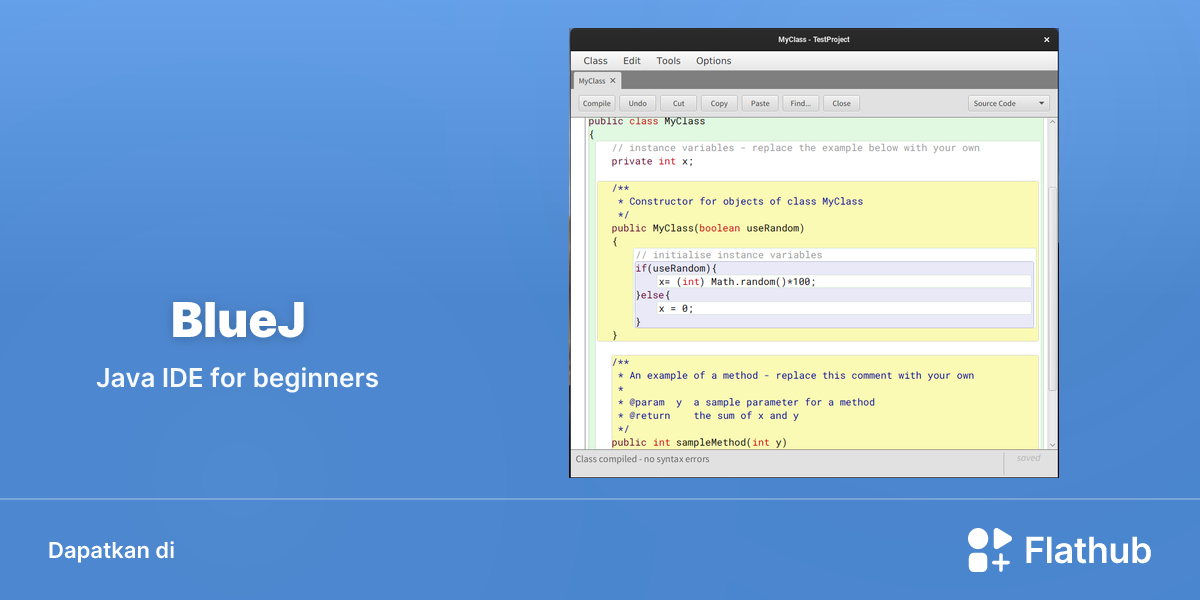Click the 'public class MyClass' line
1200x600 pixels.
pos(646,121)
